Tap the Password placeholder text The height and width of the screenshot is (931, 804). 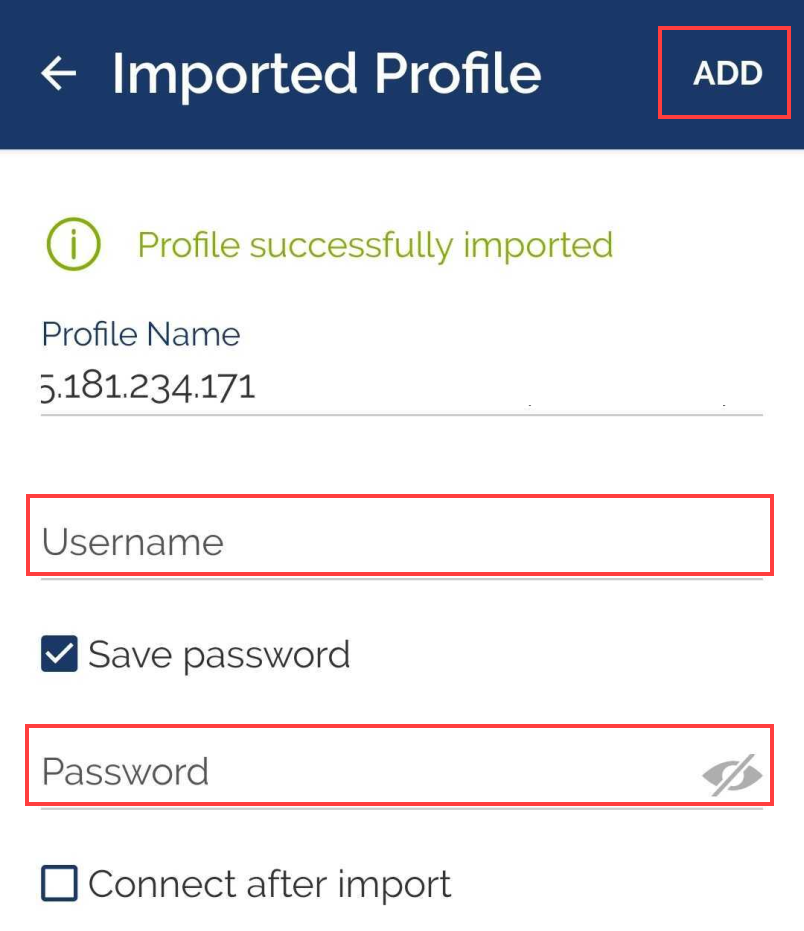(126, 771)
